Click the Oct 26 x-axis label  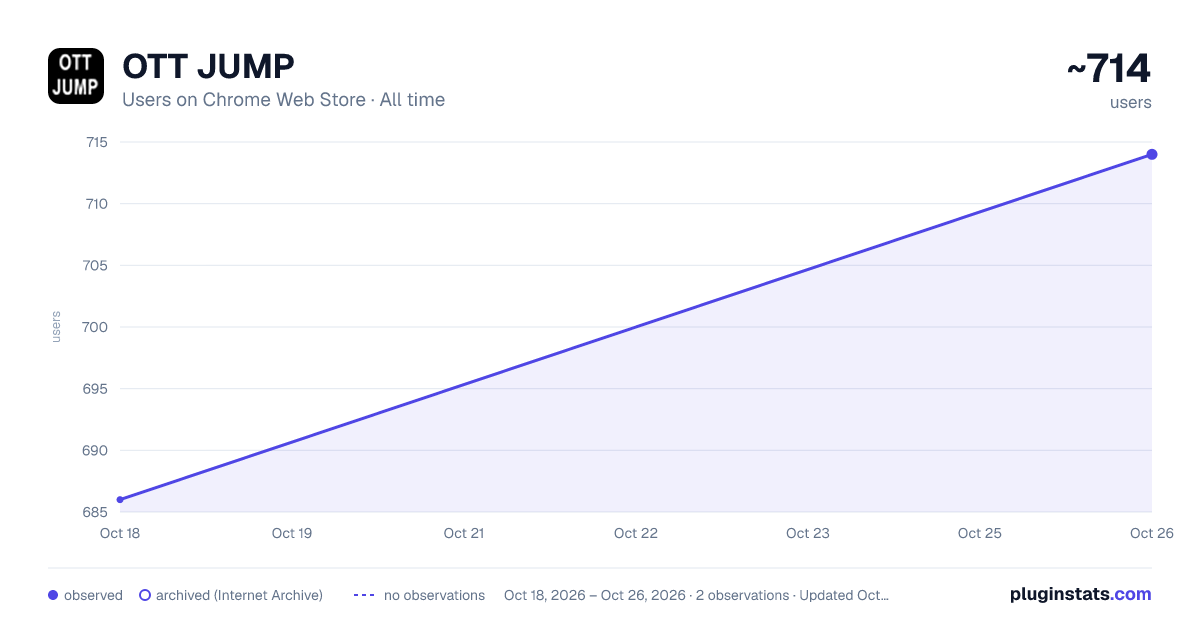tap(1152, 533)
